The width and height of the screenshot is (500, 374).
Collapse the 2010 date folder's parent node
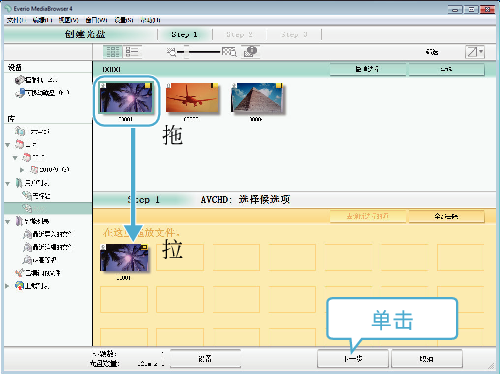coord(15,157)
